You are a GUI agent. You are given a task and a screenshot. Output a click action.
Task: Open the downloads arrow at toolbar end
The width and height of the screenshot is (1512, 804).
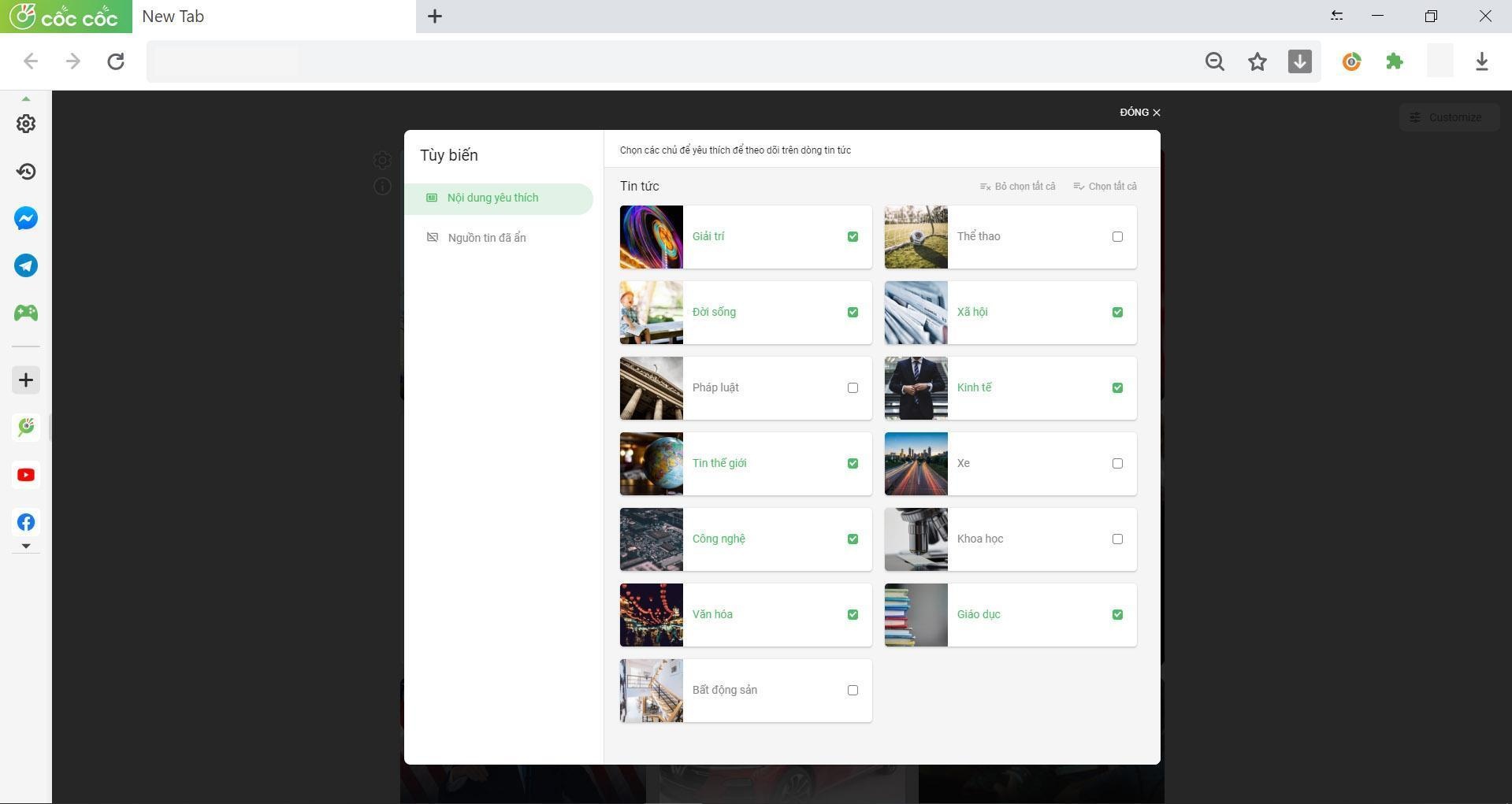coord(1481,61)
